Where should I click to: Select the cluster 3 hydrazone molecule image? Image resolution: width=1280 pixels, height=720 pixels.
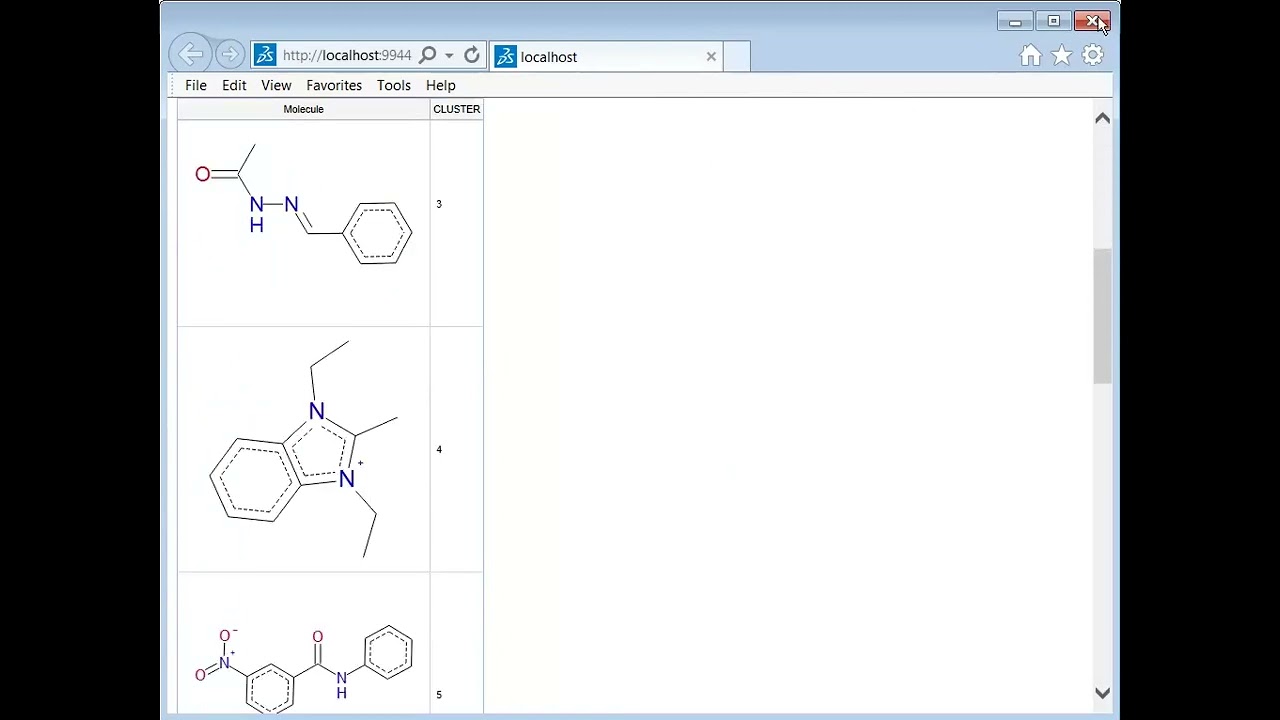(303, 204)
